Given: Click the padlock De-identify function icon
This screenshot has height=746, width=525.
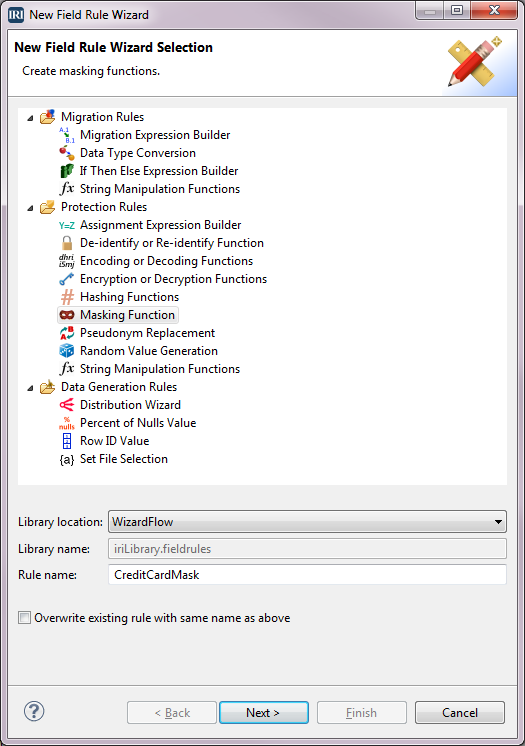Looking at the screenshot, I should click(x=67, y=243).
